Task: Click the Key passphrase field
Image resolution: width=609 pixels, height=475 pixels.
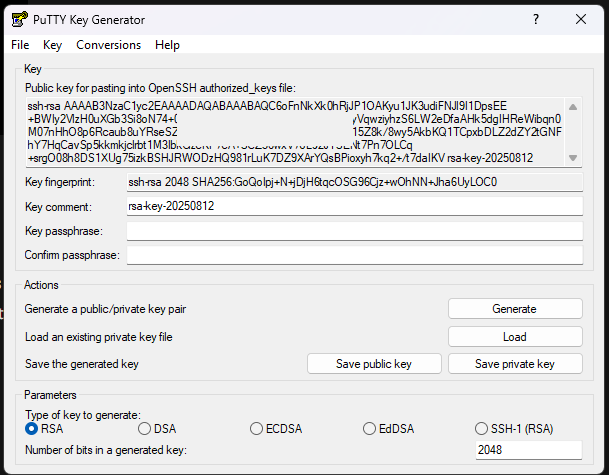Action: (x=355, y=231)
